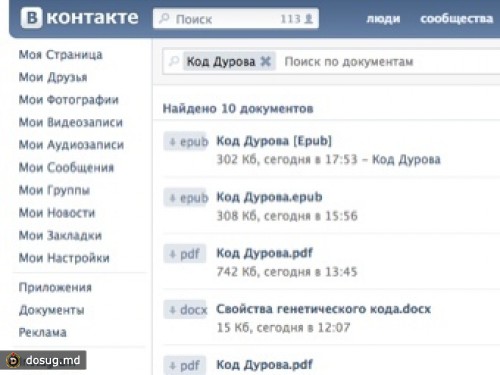Open 'Мои Новости' feed
Image resolution: width=500 pixels, height=375 pixels.
(x=57, y=213)
